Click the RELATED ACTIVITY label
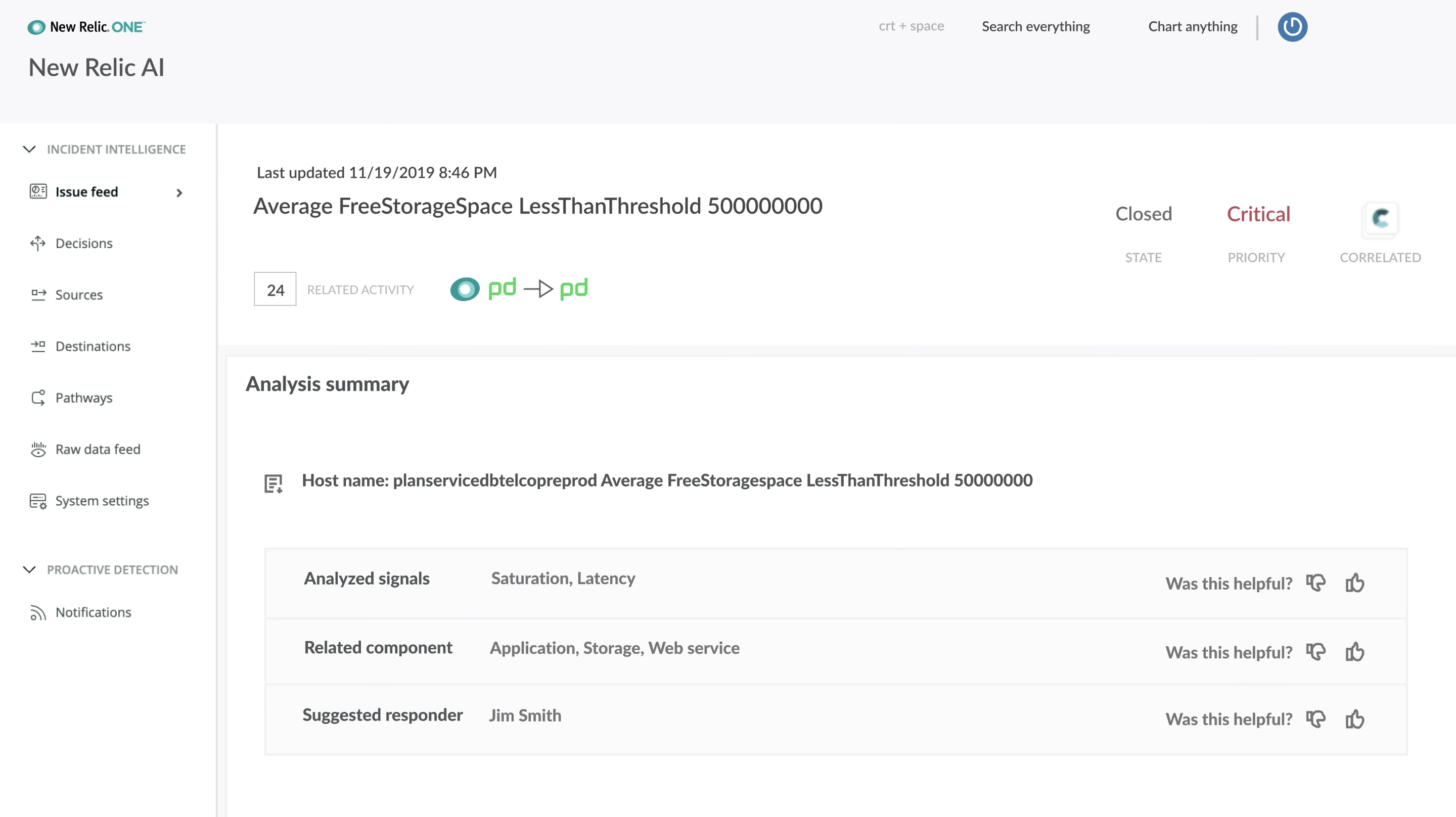Image resolution: width=1456 pixels, height=817 pixels. (360, 290)
